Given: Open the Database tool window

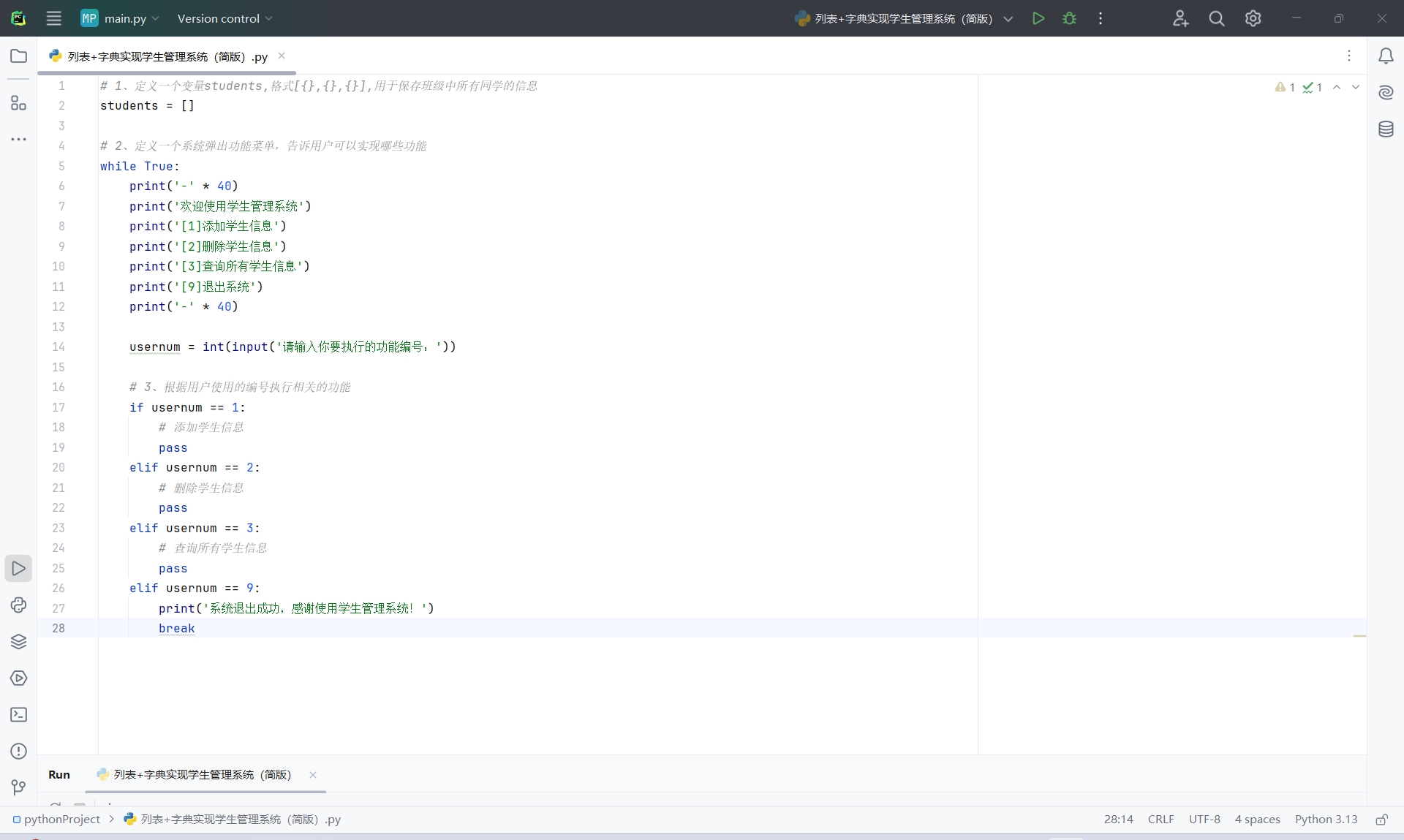Looking at the screenshot, I should (1386, 129).
